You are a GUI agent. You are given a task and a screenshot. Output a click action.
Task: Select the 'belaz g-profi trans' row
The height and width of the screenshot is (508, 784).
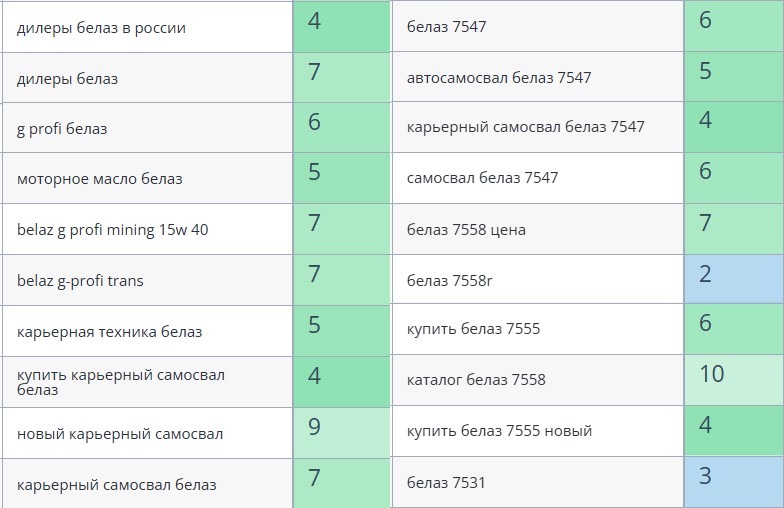(80, 281)
